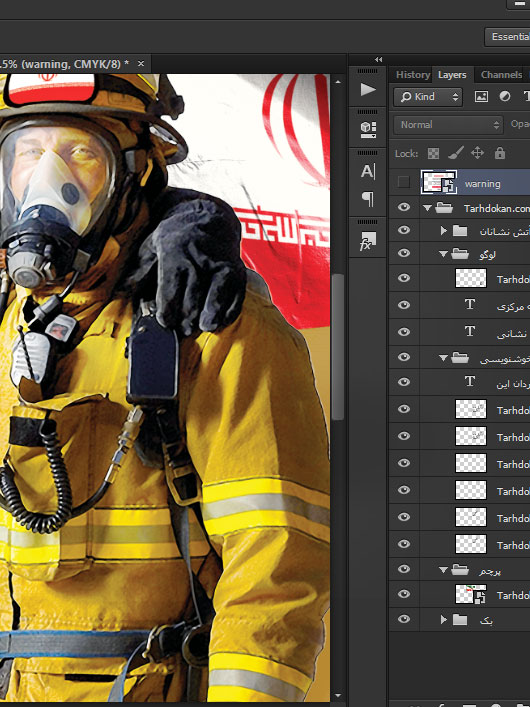Screen dimensions: 530x707
Task: Open the Paragraph panel icon
Action: [368, 198]
